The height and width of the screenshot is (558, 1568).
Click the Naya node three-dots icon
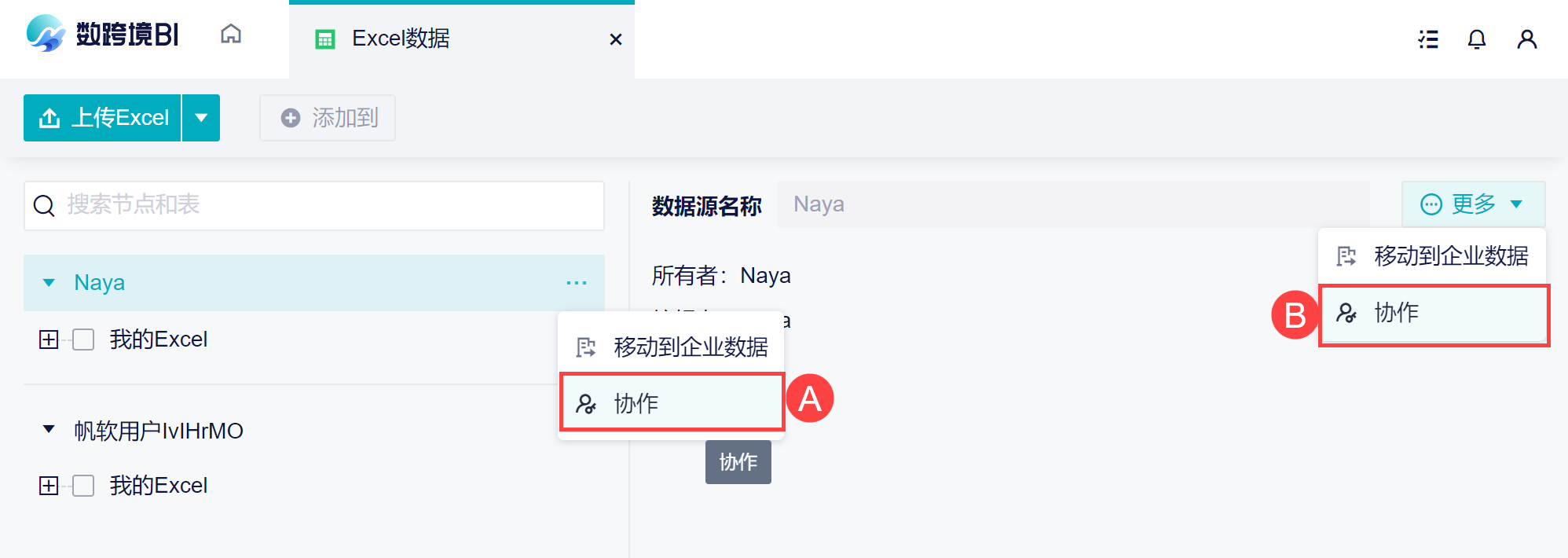point(577,283)
